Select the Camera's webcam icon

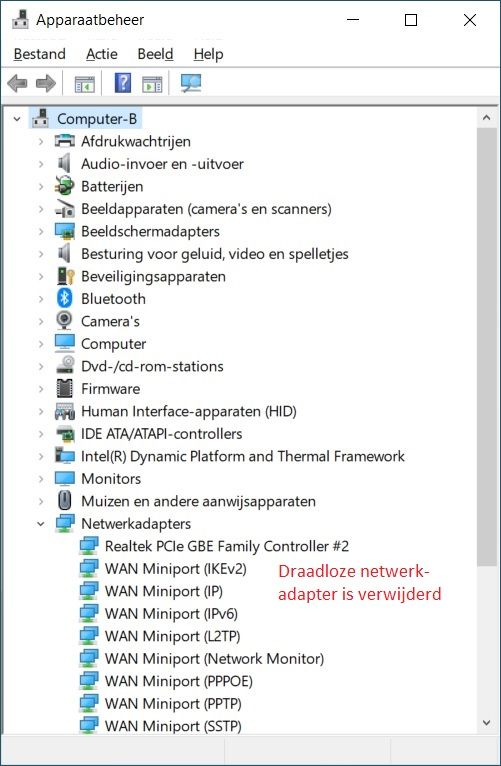point(64,321)
